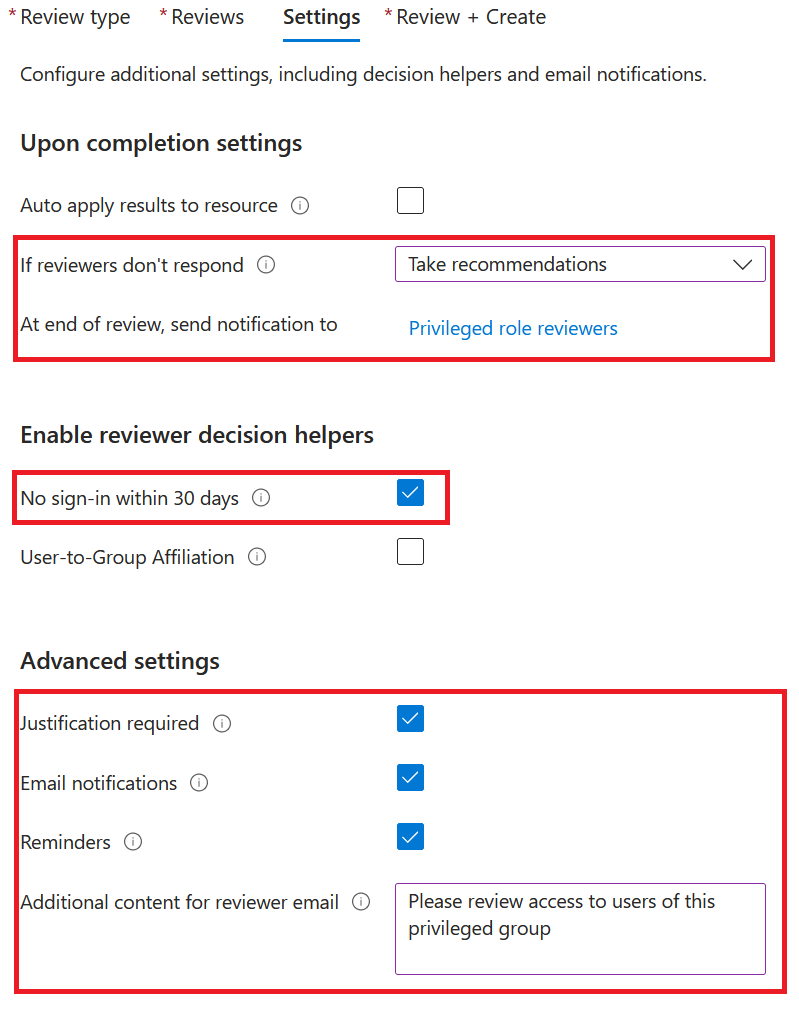This screenshot has height=1009, width=799.
Task: Click the Reminders info icon
Action: pos(132,842)
